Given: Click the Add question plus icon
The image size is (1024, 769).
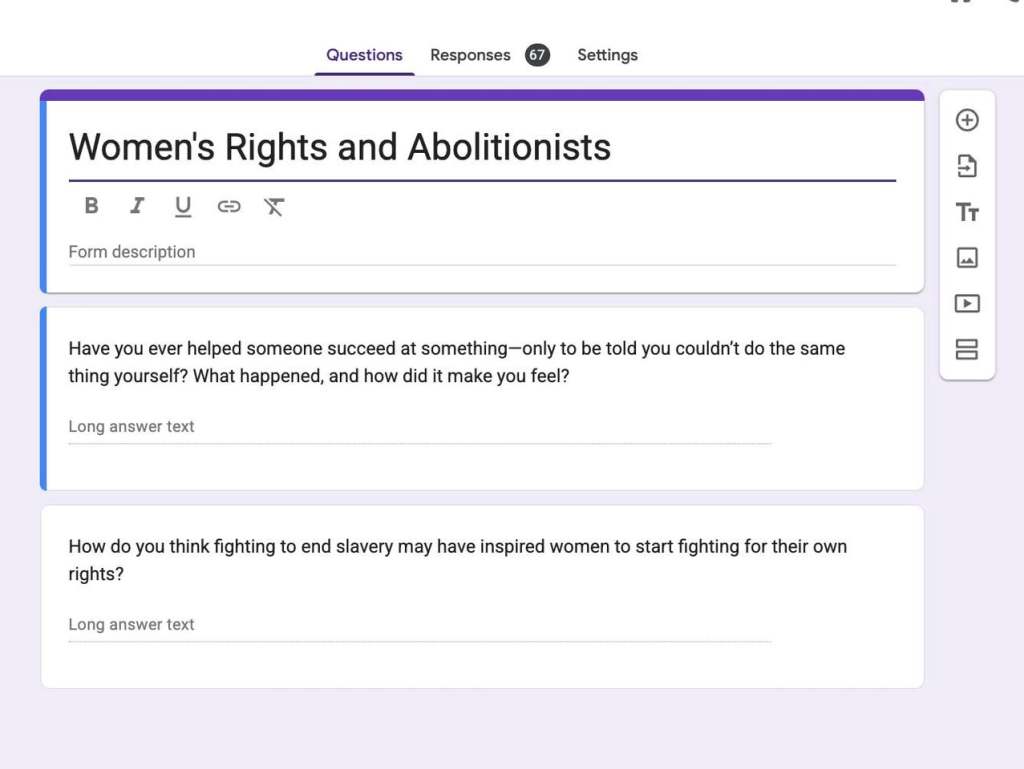Looking at the screenshot, I should [x=967, y=120].
